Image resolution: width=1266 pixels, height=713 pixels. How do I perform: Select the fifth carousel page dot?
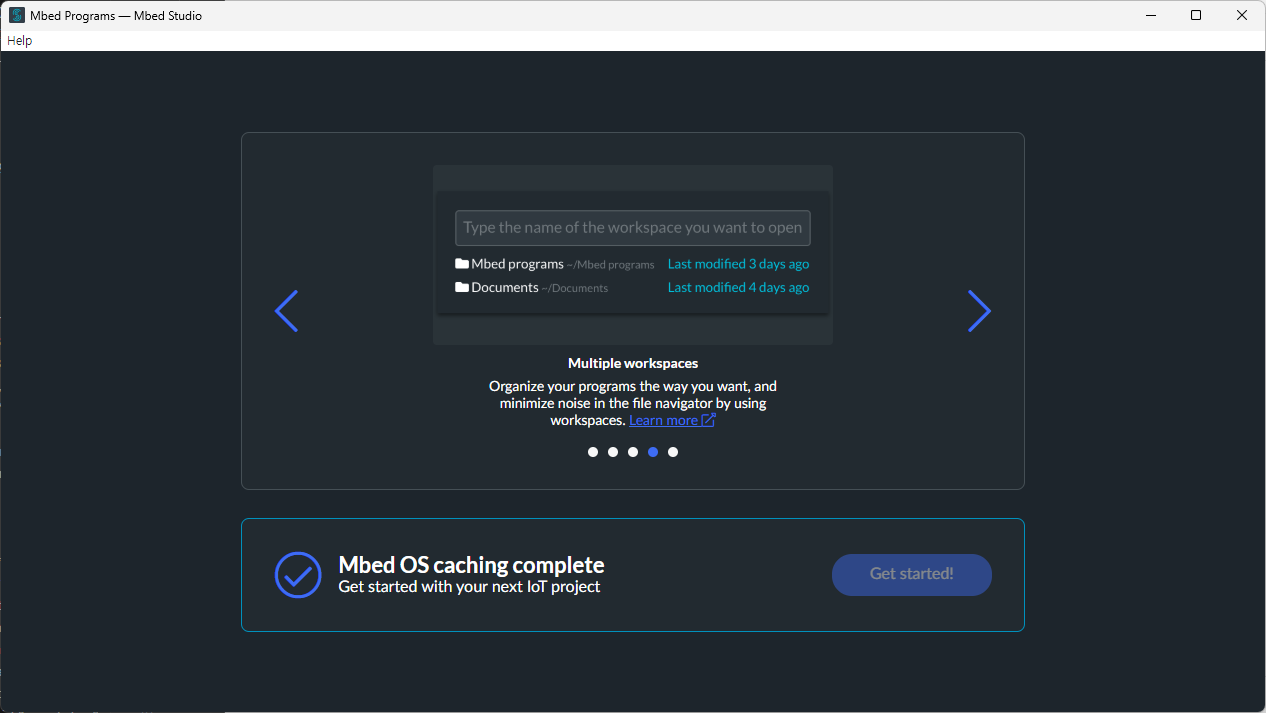coord(673,452)
